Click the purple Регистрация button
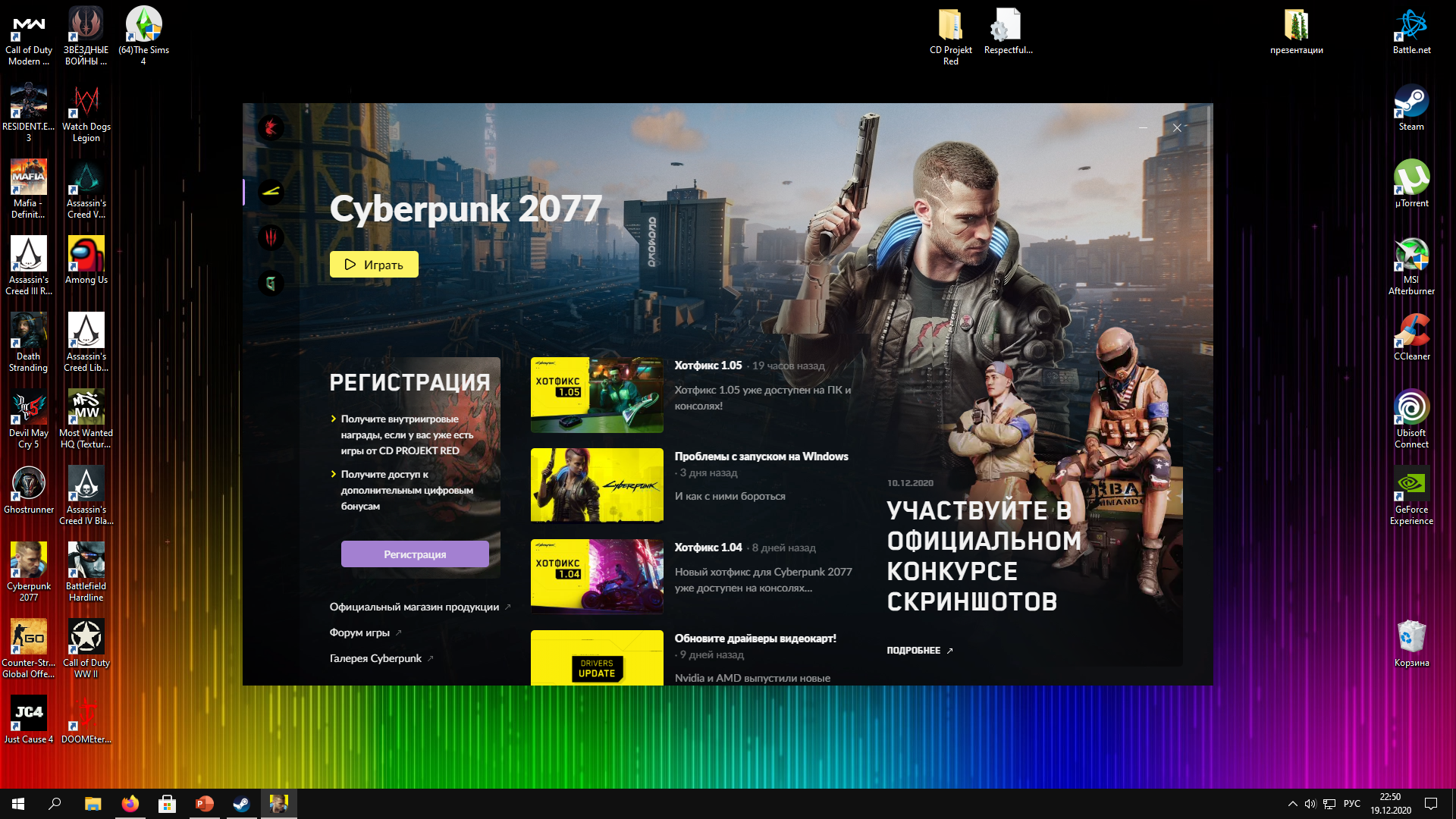Image resolution: width=1456 pixels, height=819 pixels. point(415,554)
